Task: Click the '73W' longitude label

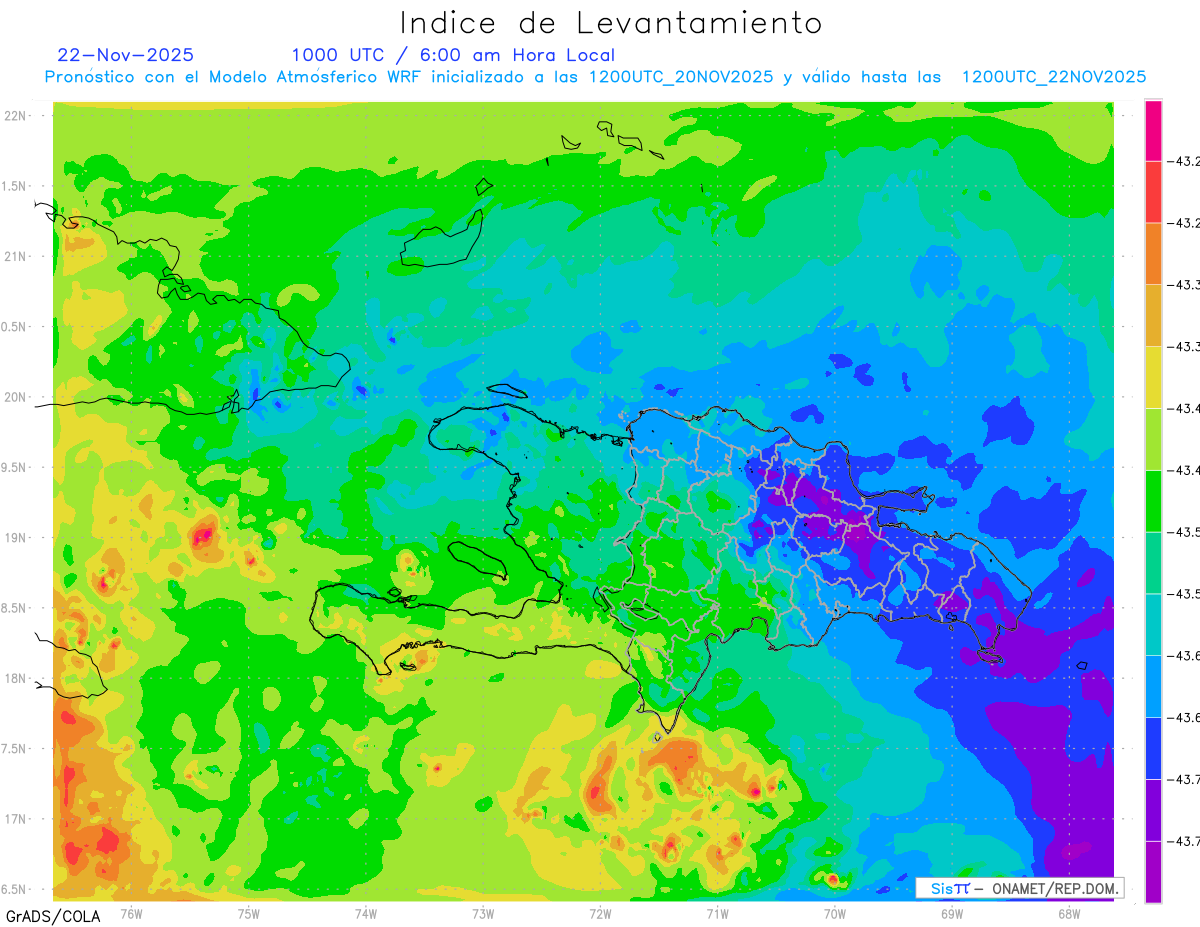Action: (x=483, y=913)
